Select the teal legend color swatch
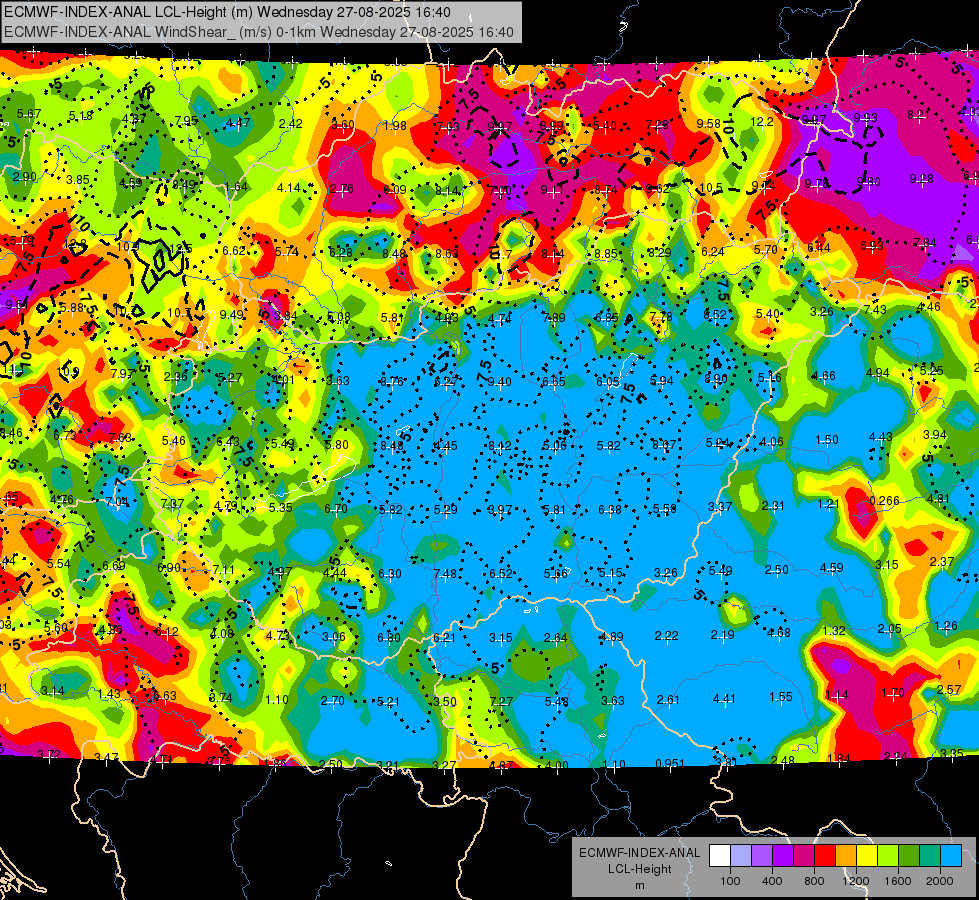The image size is (979, 900). [930, 856]
